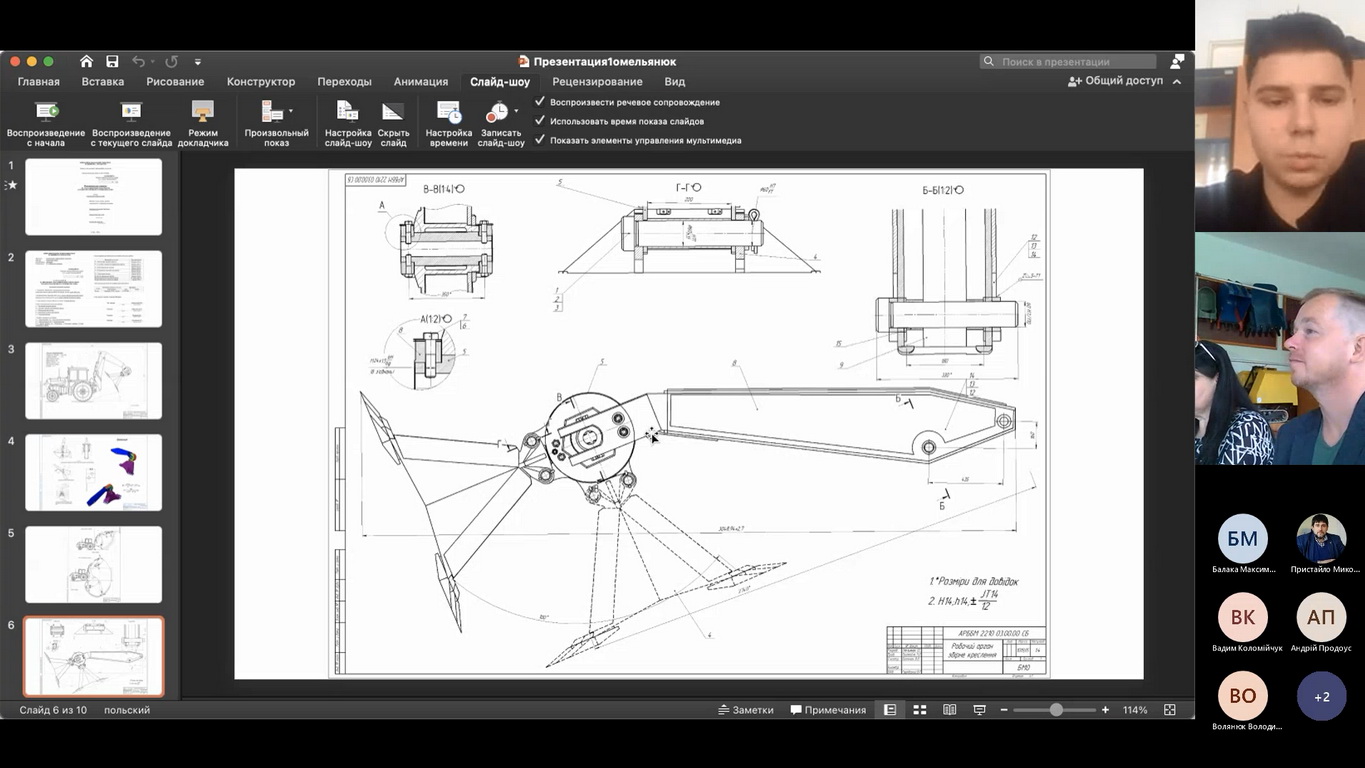Open the 'Вид' ribbon tab
The height and width of the screenshot is (768, 1365).
point(675,82)
